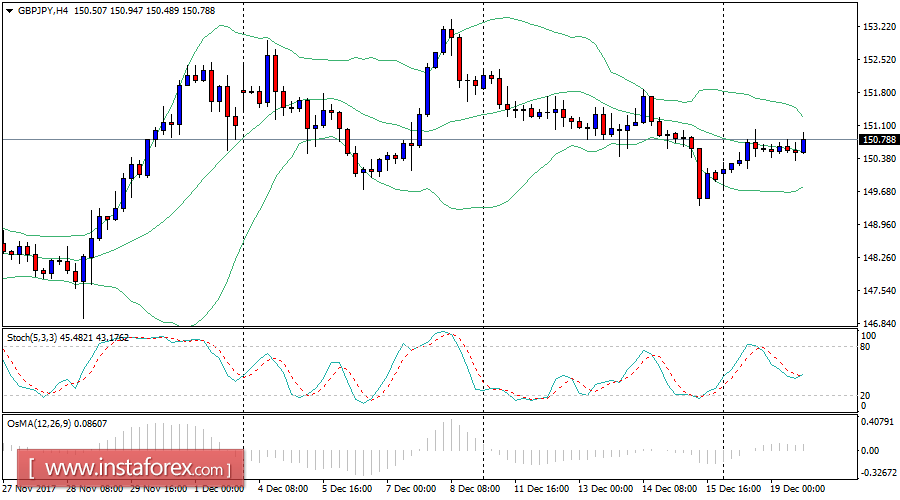
Task: Click the 7 Dec 00:00 time label
Action: (x=411, y=489)
